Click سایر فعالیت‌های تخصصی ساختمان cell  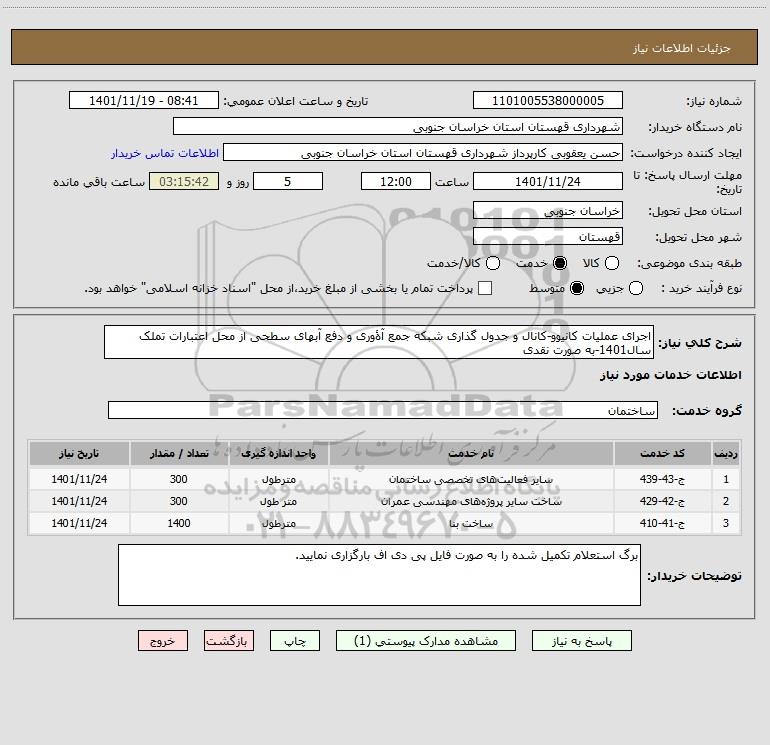click(x=471, y=479)
